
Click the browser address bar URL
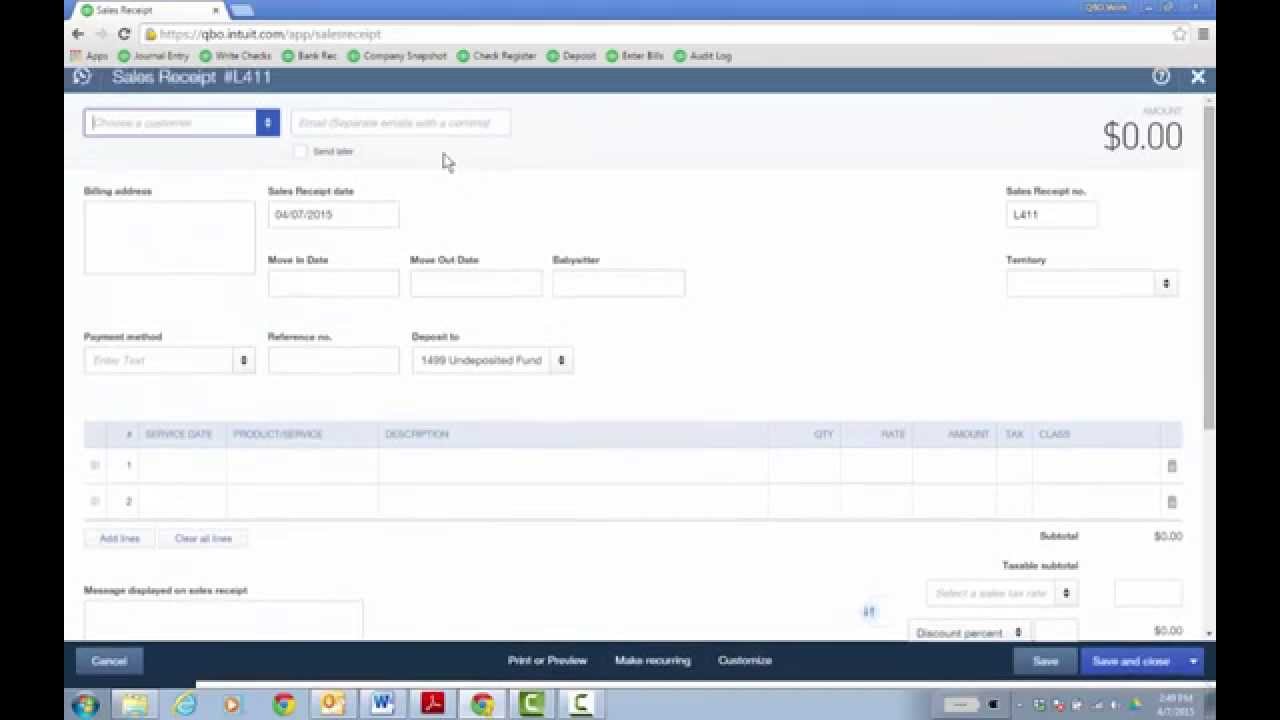tap(270, 33)
